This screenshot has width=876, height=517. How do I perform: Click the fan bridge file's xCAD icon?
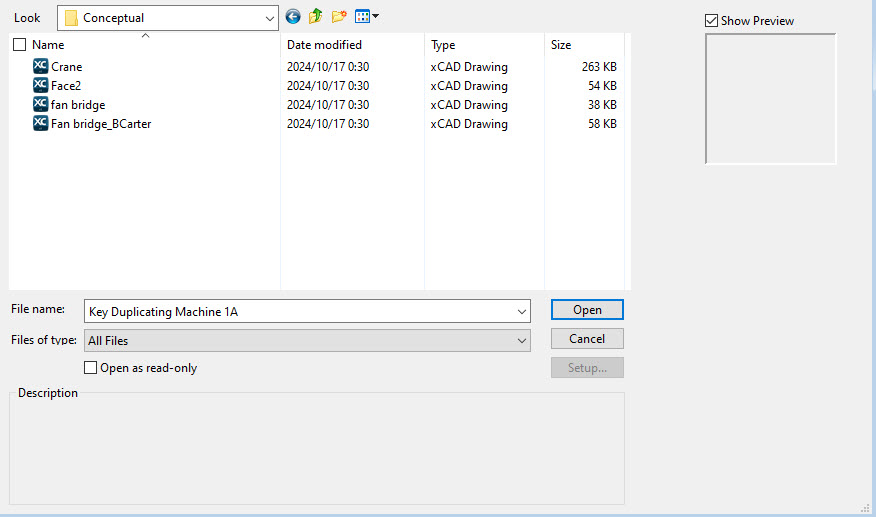coord(40,104)
